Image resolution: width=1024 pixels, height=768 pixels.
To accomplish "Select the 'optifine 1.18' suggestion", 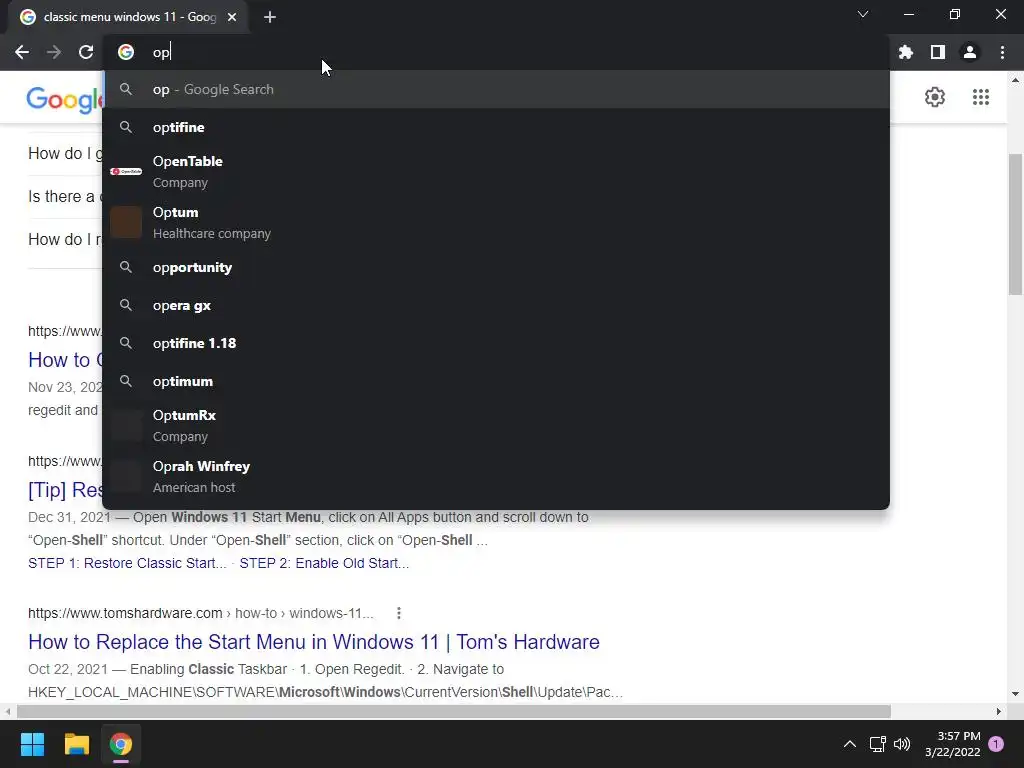I will click(496, 344).
